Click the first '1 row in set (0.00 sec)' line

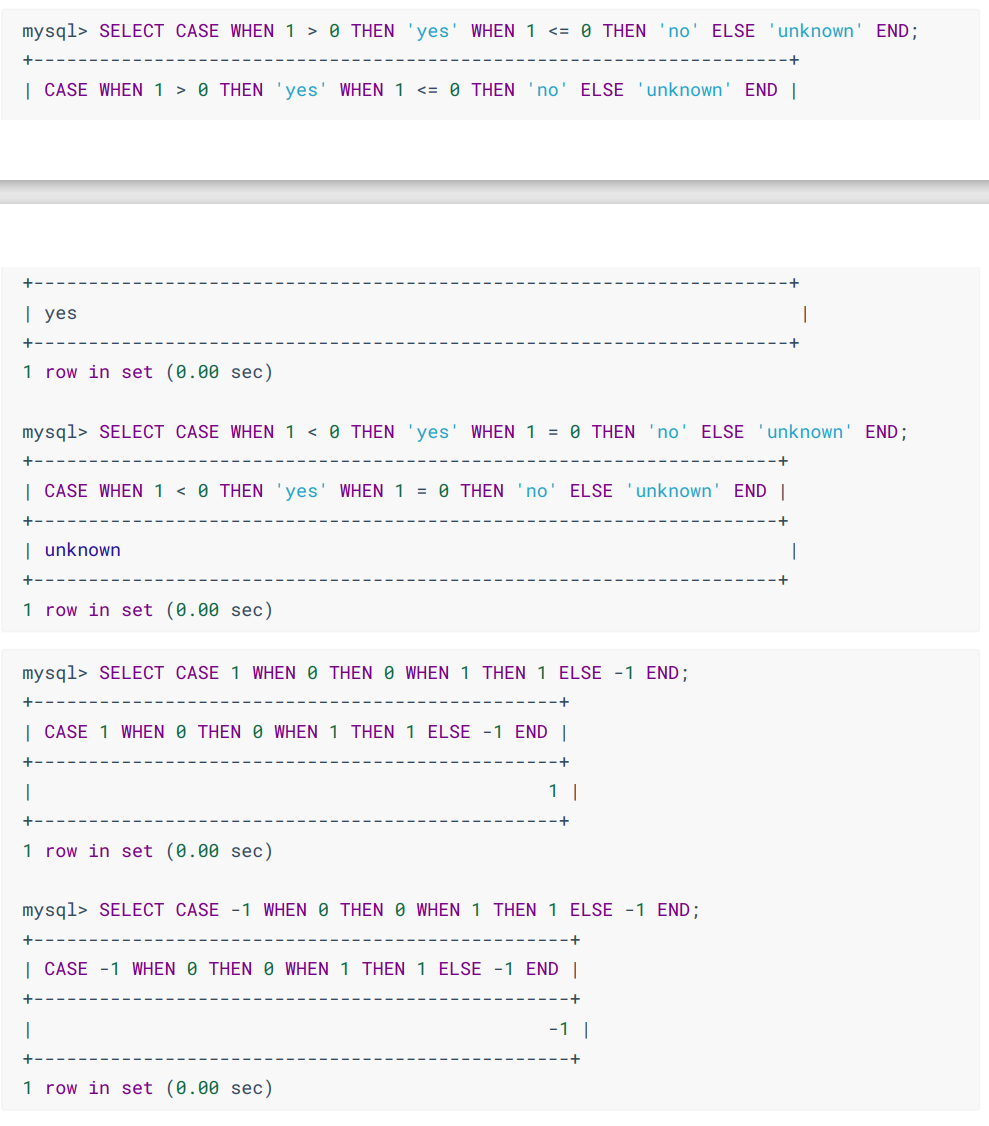click(x=148, y=373)
